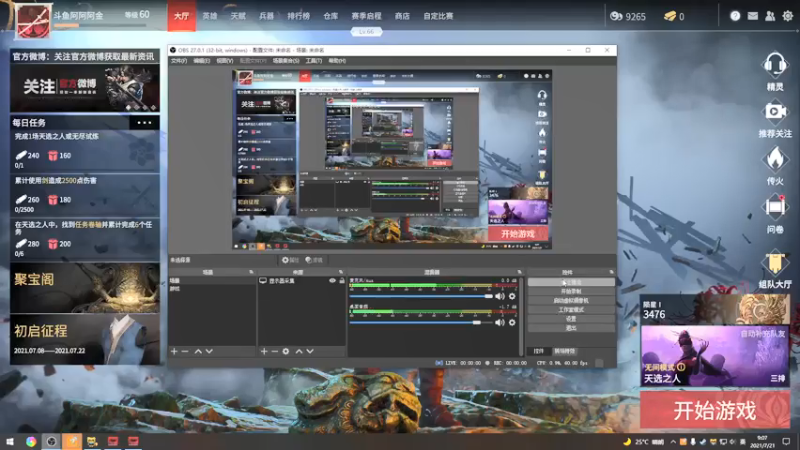Click the start streaming button in OBS controls
800x450 pixels.
[x=571, y=282]
